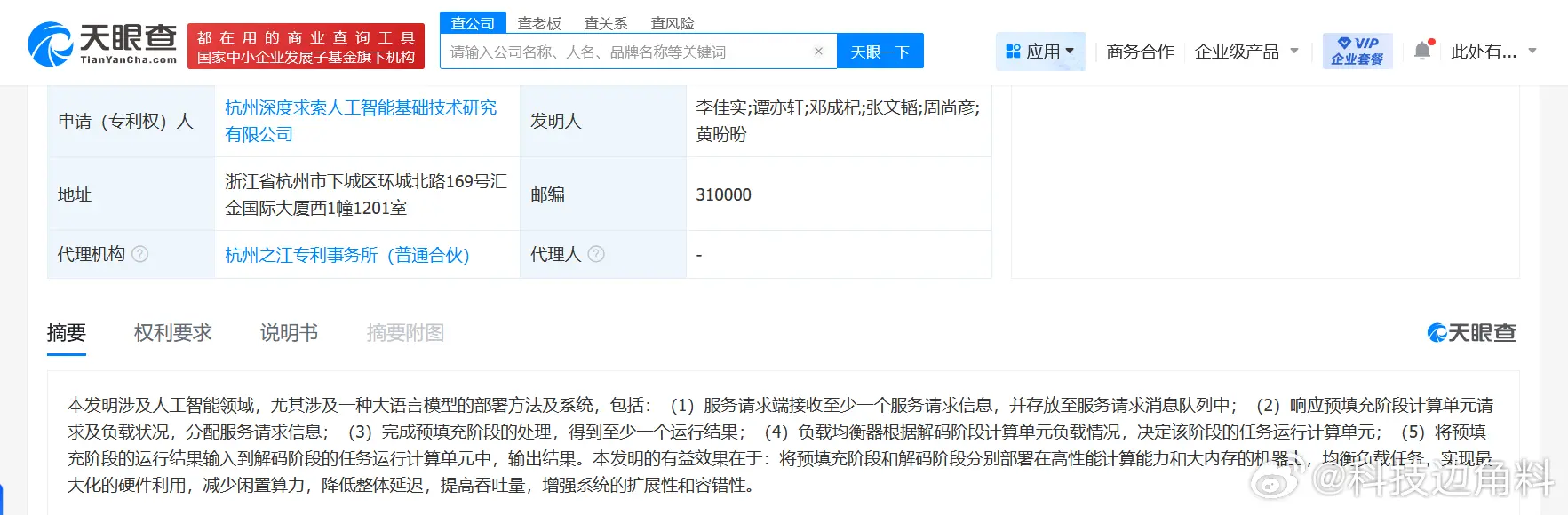Expand the user account menu arrow
Viewport: 1568px width, 515px height.
[x=1532, y=51]
